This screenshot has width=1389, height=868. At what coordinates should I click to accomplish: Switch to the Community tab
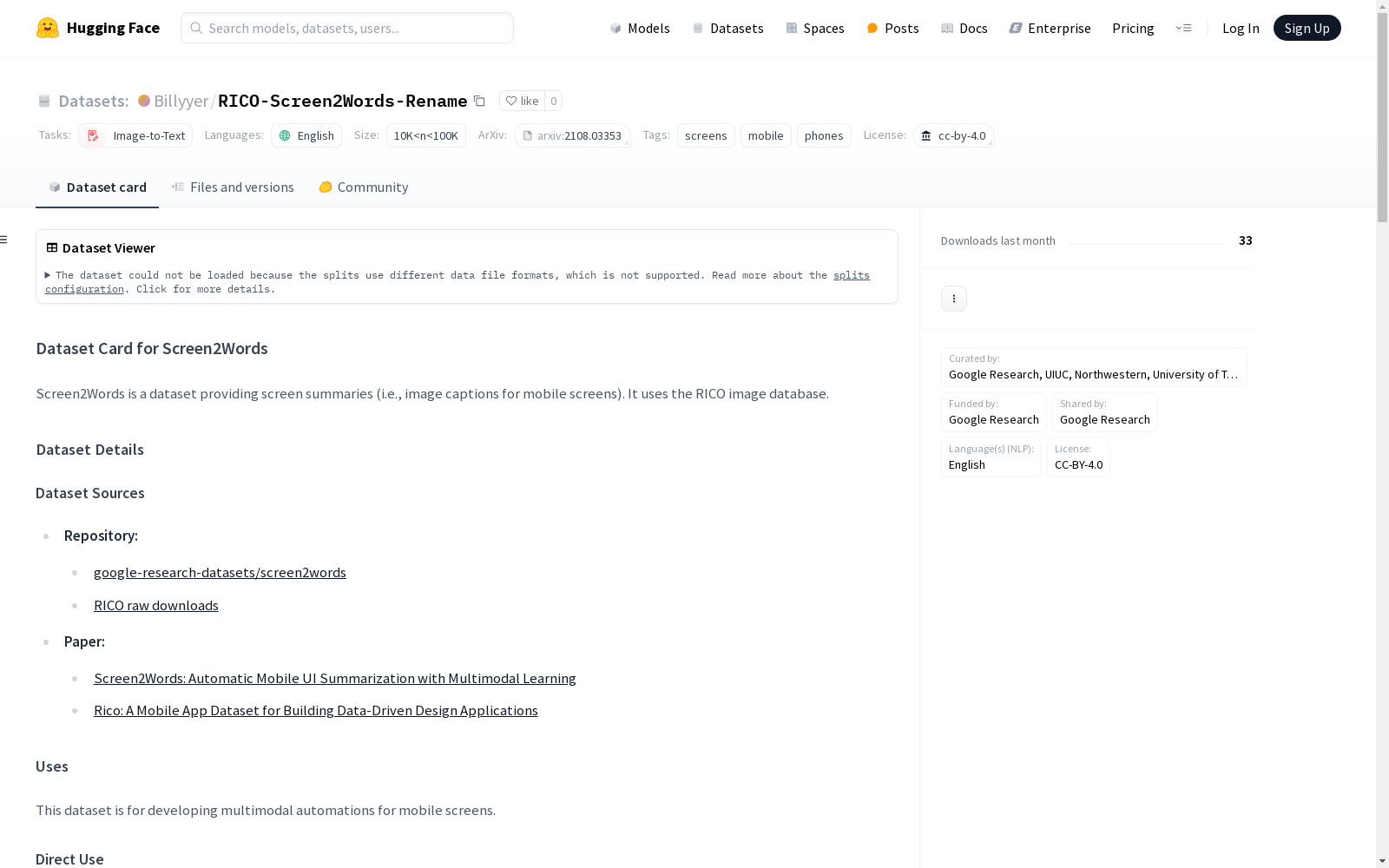pos(363,187)
